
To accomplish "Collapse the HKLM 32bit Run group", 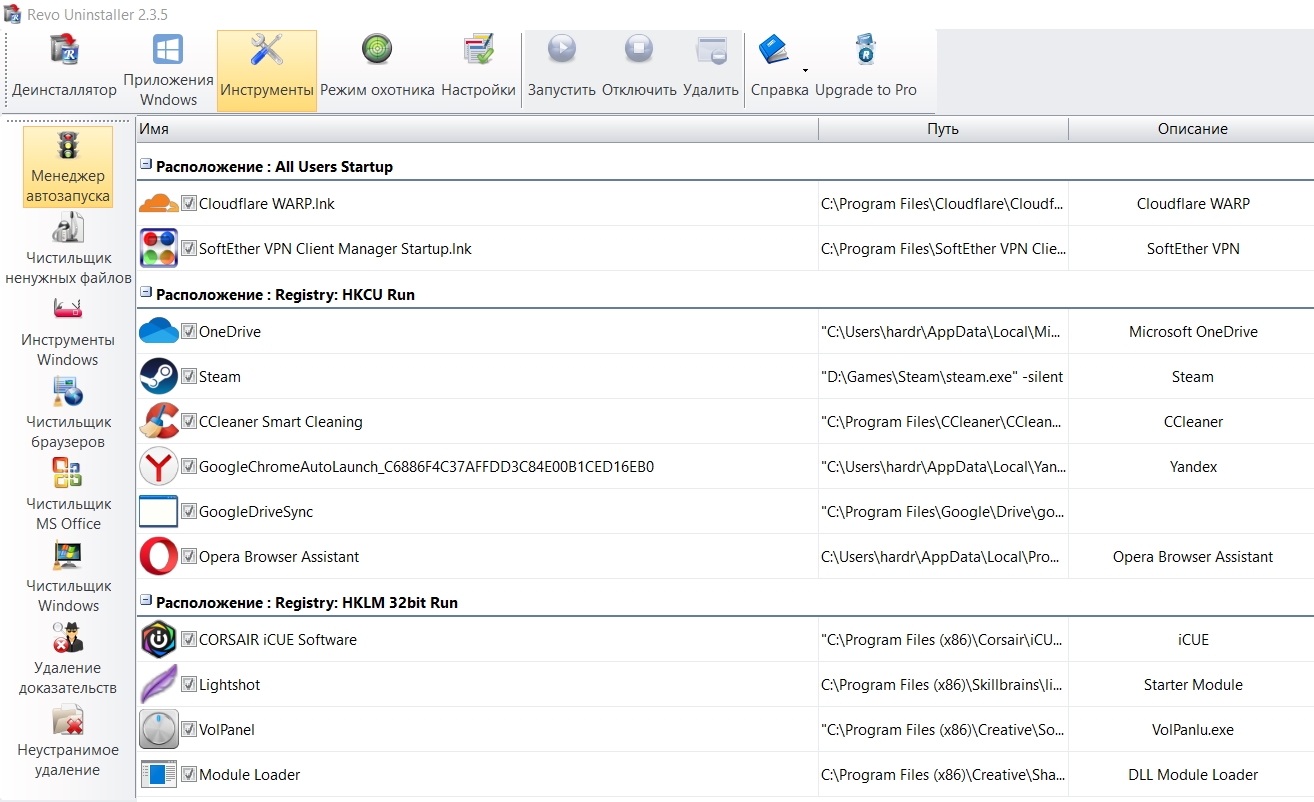I will (146, 602).
